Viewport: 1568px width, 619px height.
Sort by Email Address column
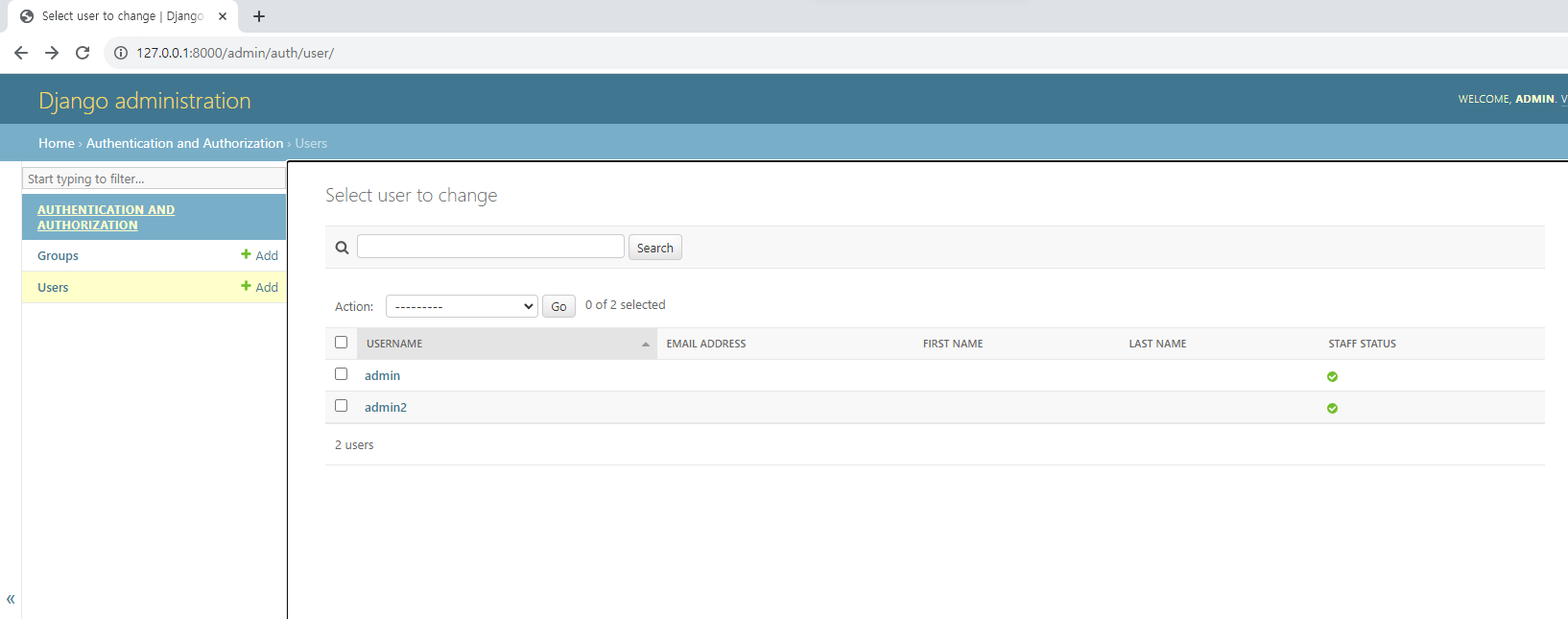pyautogui.click(x=706, y=344)
